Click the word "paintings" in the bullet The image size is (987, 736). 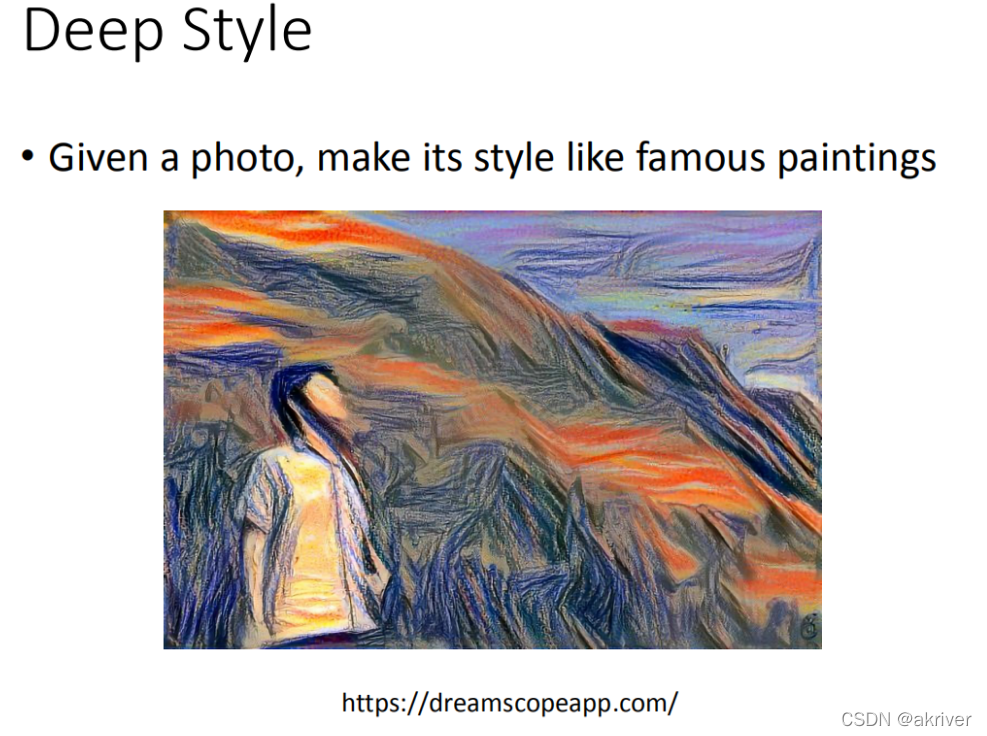tap(857, 157)
